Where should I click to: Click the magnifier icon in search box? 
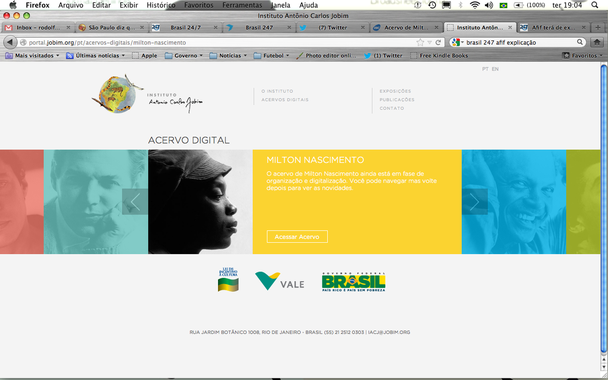tap(580, 42)
